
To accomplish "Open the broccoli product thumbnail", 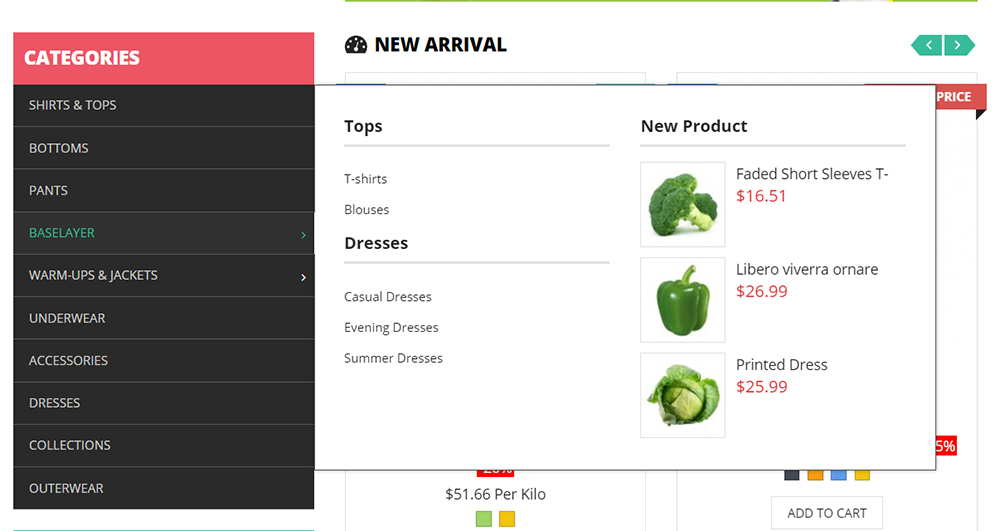I will pyautogui.click(x=682, y=204).
